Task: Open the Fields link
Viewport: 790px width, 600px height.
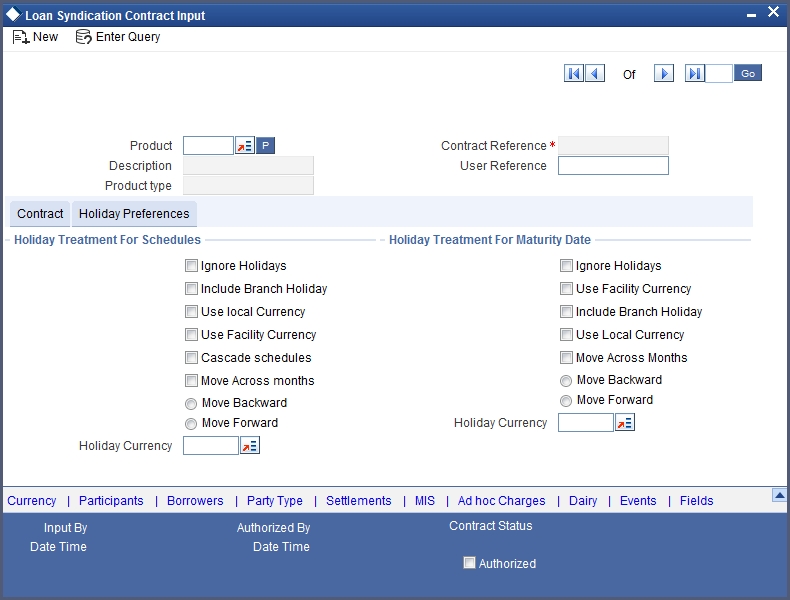Action: (x=696, y=501)
